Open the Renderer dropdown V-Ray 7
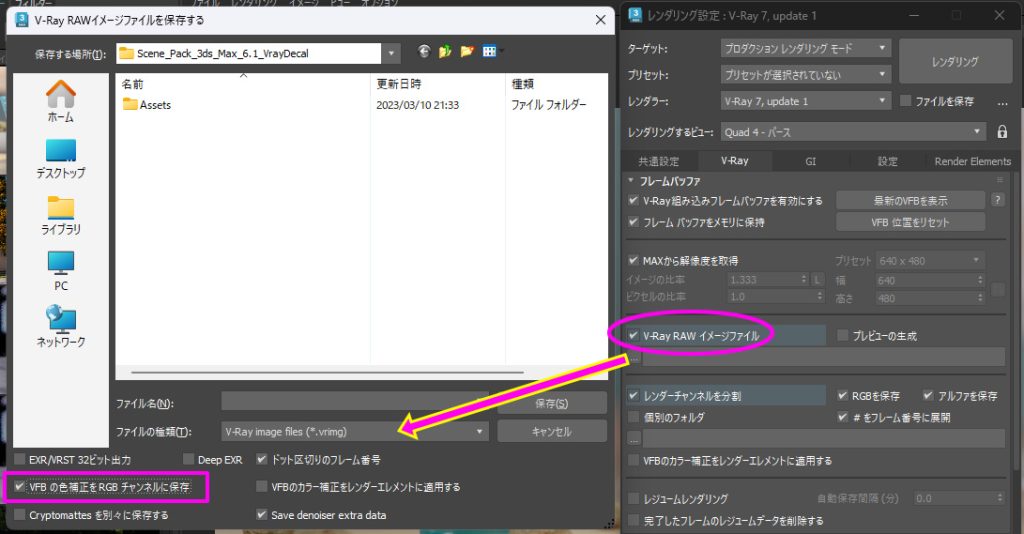The image size is (1024, 534). click(x=805, y=101)
